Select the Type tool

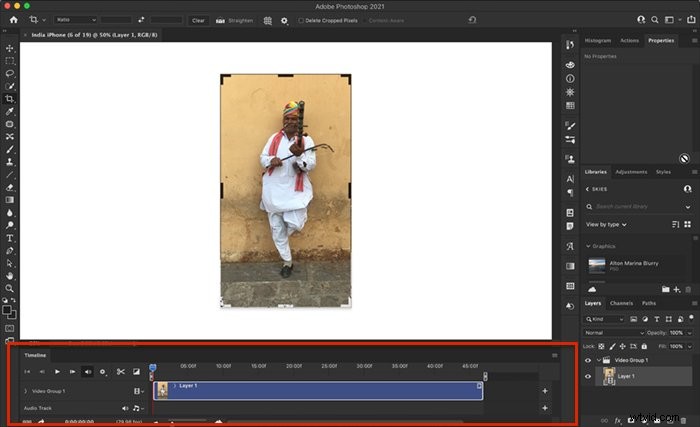point(9,238)
